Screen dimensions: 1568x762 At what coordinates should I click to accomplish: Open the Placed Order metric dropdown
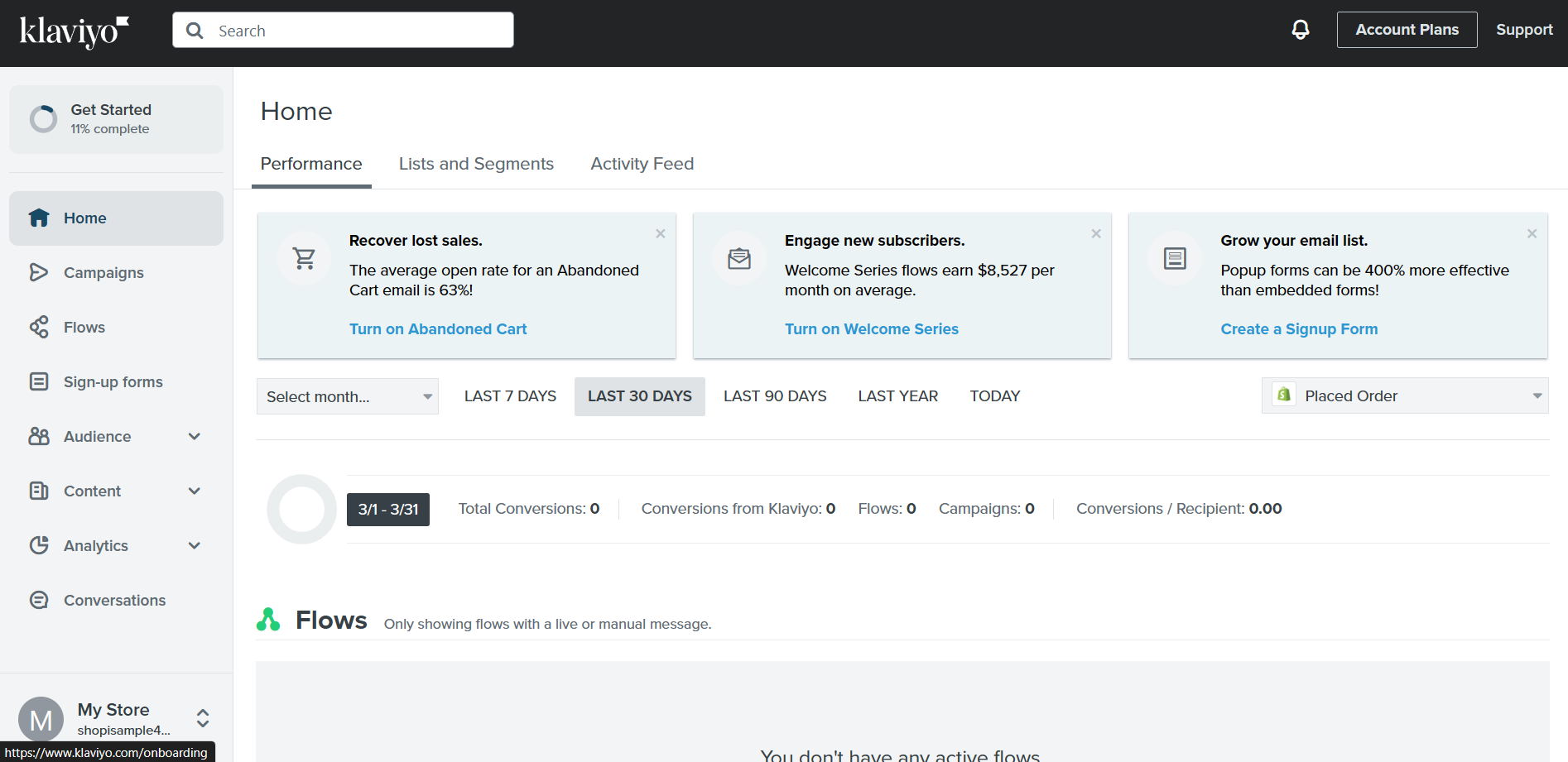click(x=1405, y=395)
